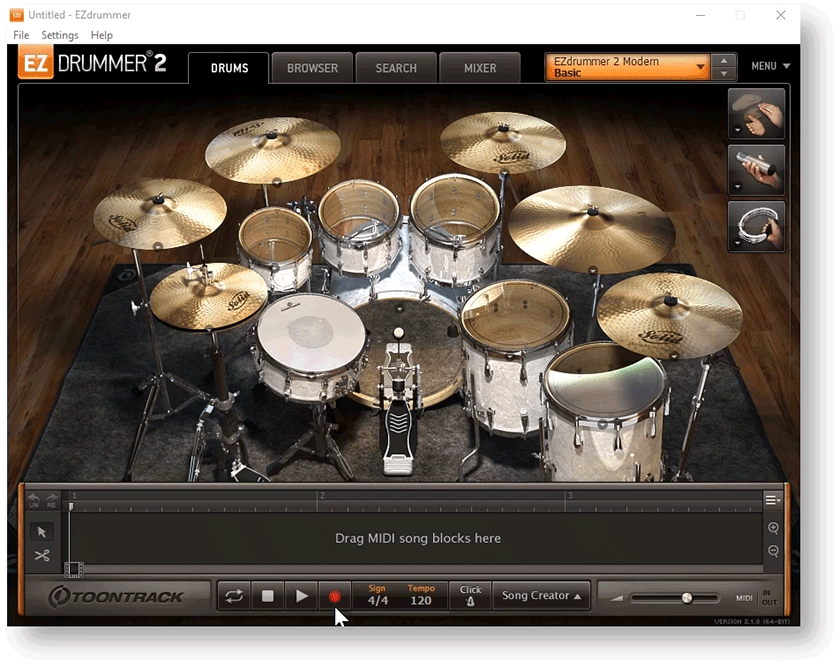Stop playback with the stop button
Screen dimensions: 840x667
pyautogui.click(x=267, y=596)
